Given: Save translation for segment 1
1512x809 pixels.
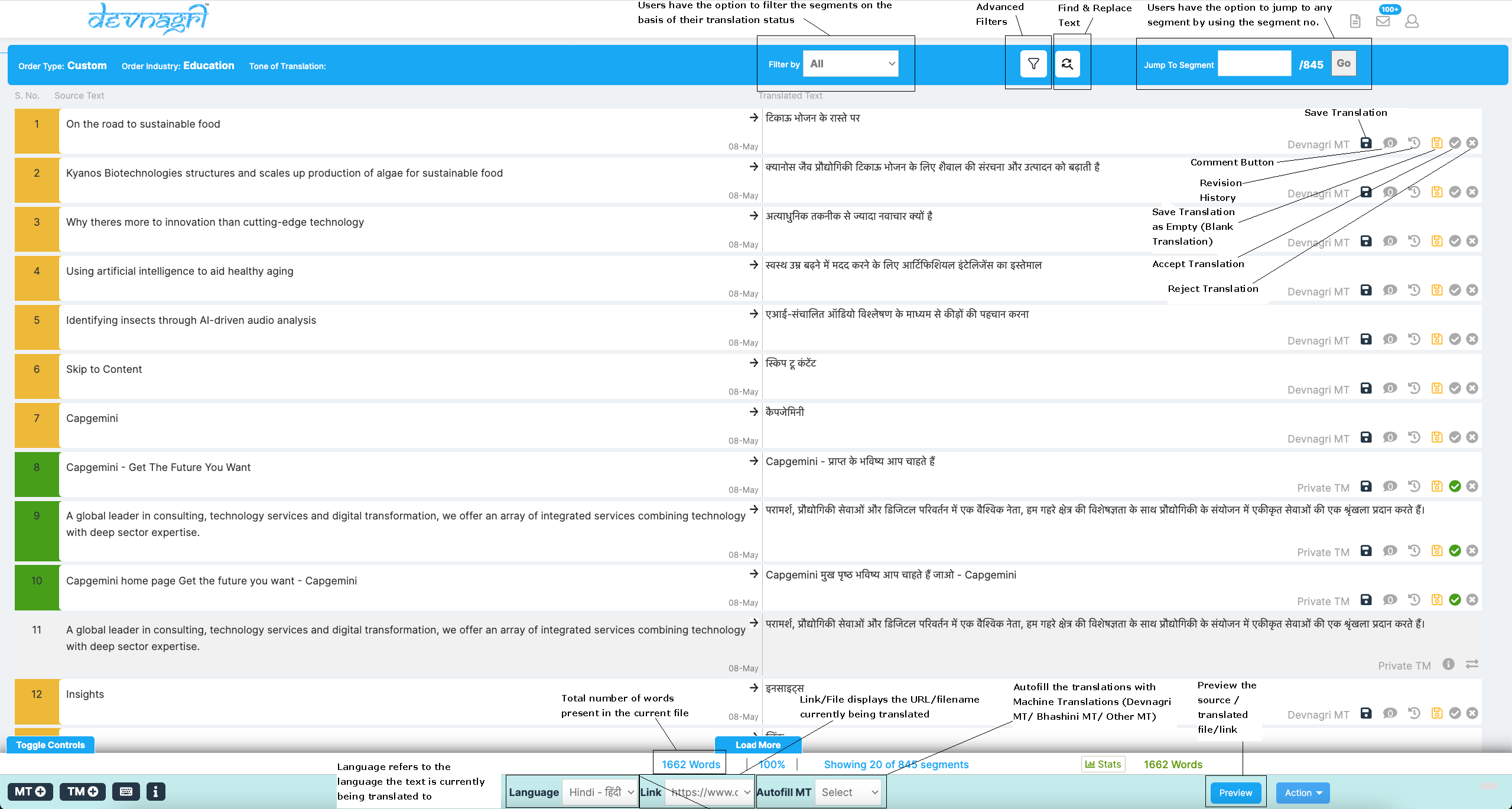Looking at the screenshot, I should click(1365, 143).
